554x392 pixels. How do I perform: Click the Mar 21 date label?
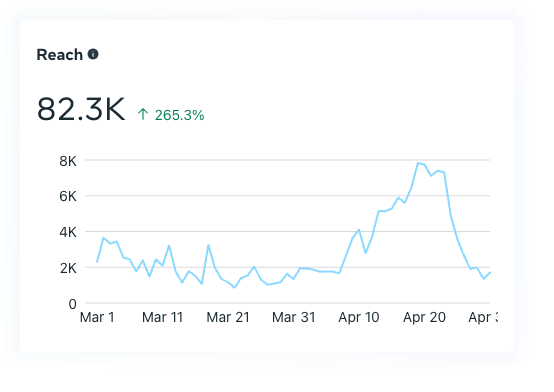tap(228, 317)
